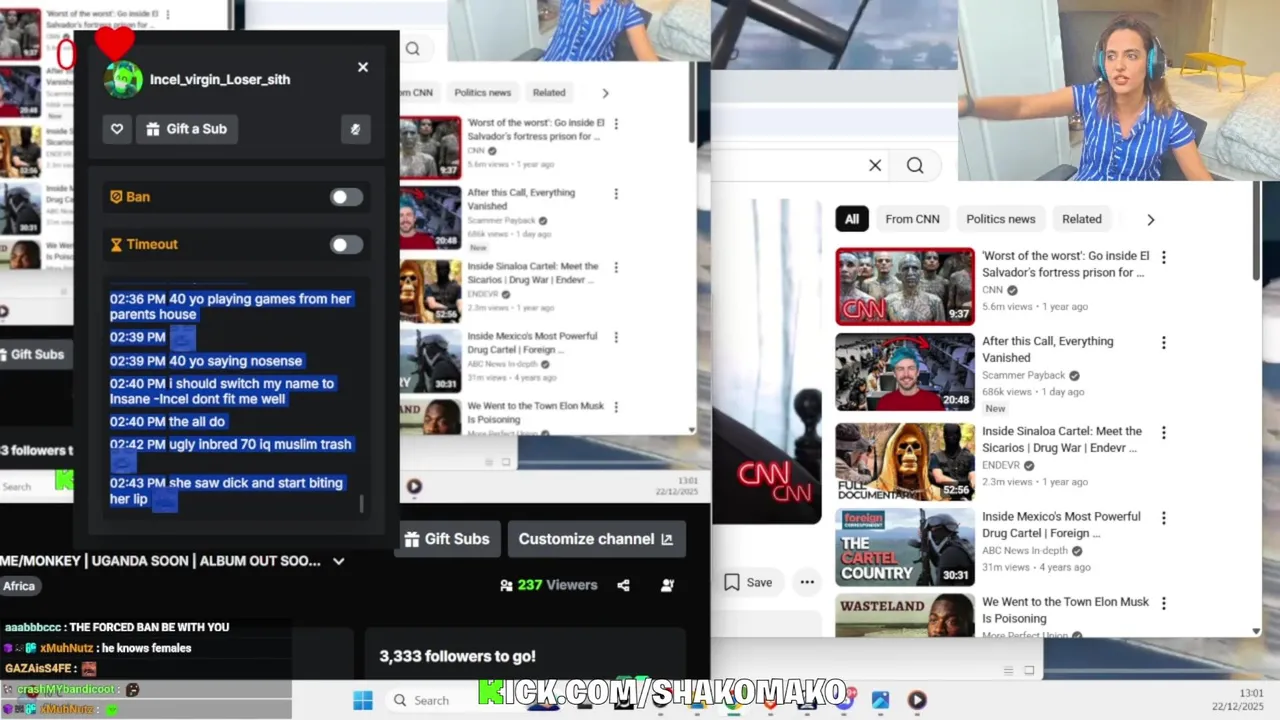Click chat username aaabbbccc

(33, 627)
